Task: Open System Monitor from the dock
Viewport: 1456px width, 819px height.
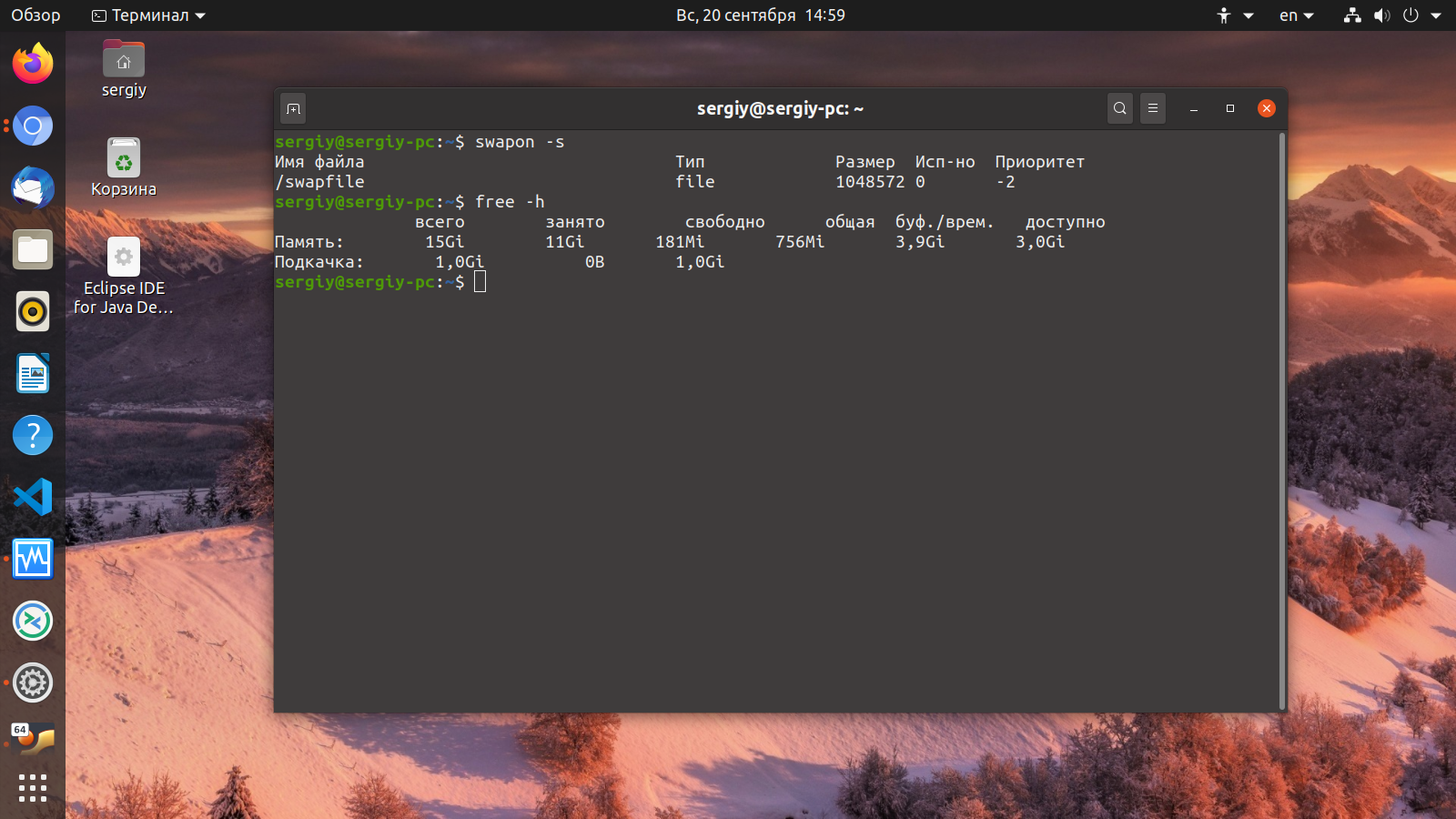Action: (33, 559)
